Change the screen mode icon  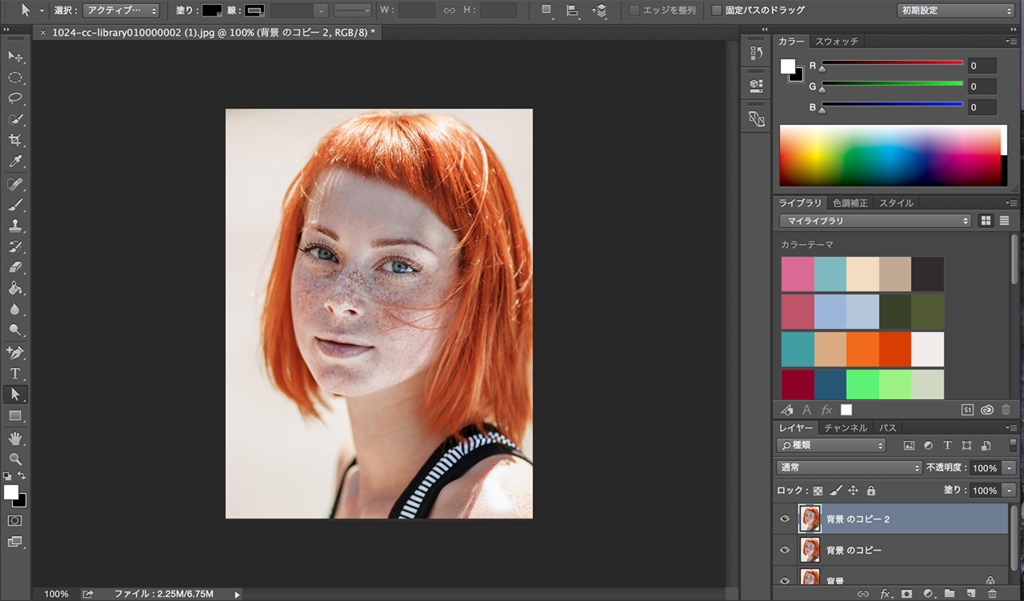14,542
